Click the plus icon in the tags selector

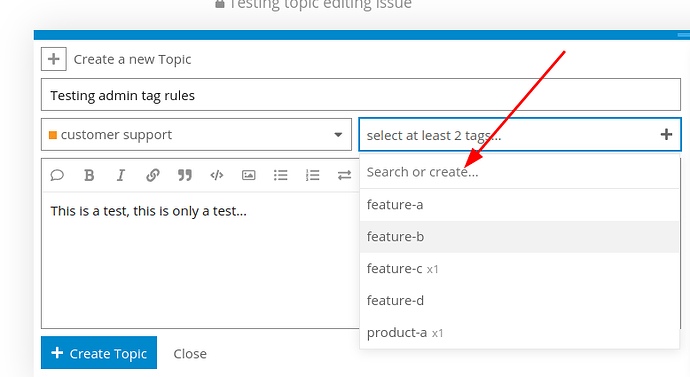tap(666, 135)
